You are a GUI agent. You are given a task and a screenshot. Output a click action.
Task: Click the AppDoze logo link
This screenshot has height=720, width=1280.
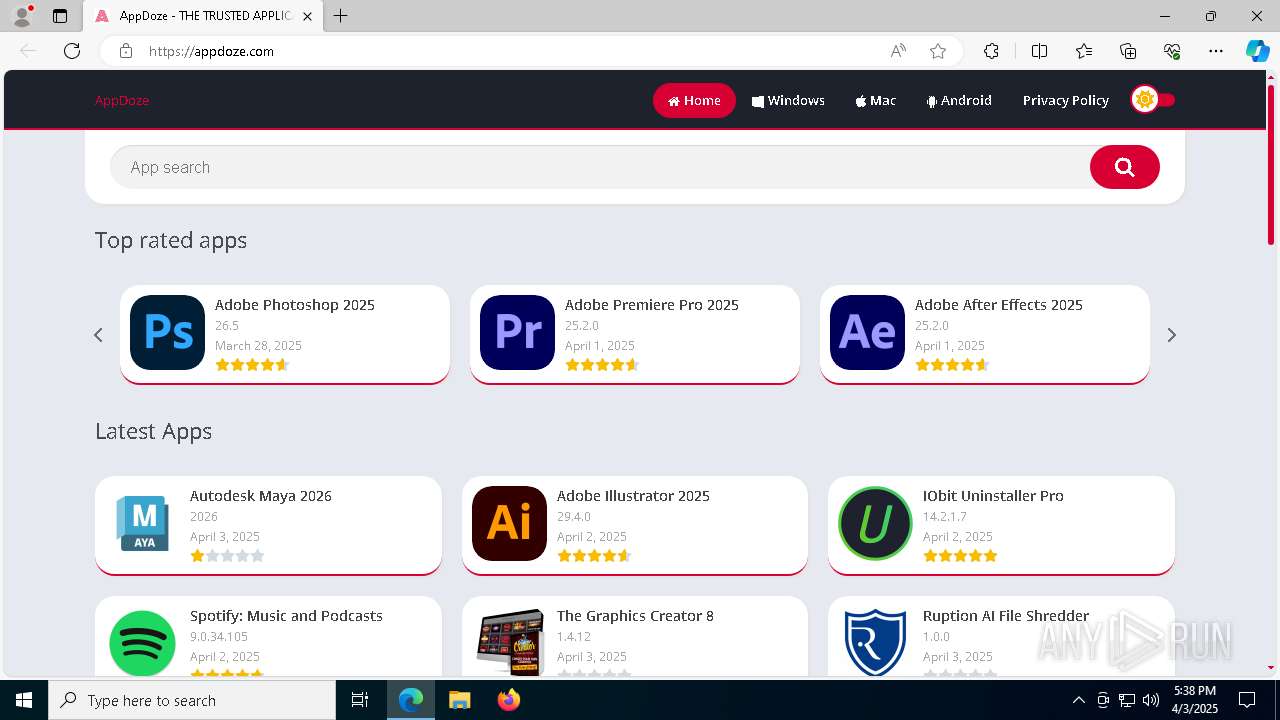[122, 100]
